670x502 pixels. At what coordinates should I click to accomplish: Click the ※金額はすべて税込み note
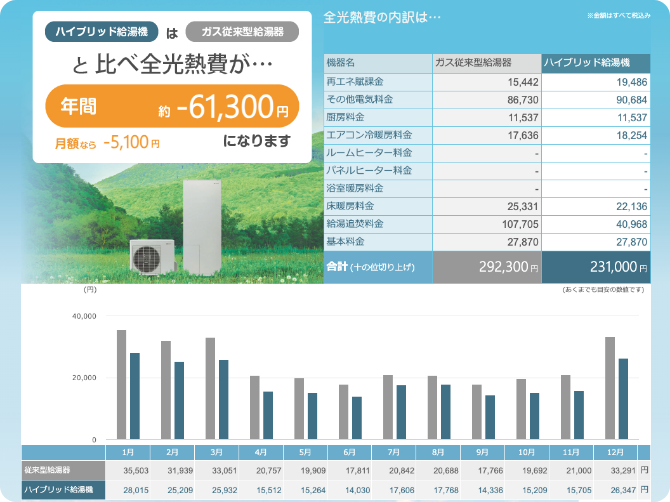[x=619, y=15]
